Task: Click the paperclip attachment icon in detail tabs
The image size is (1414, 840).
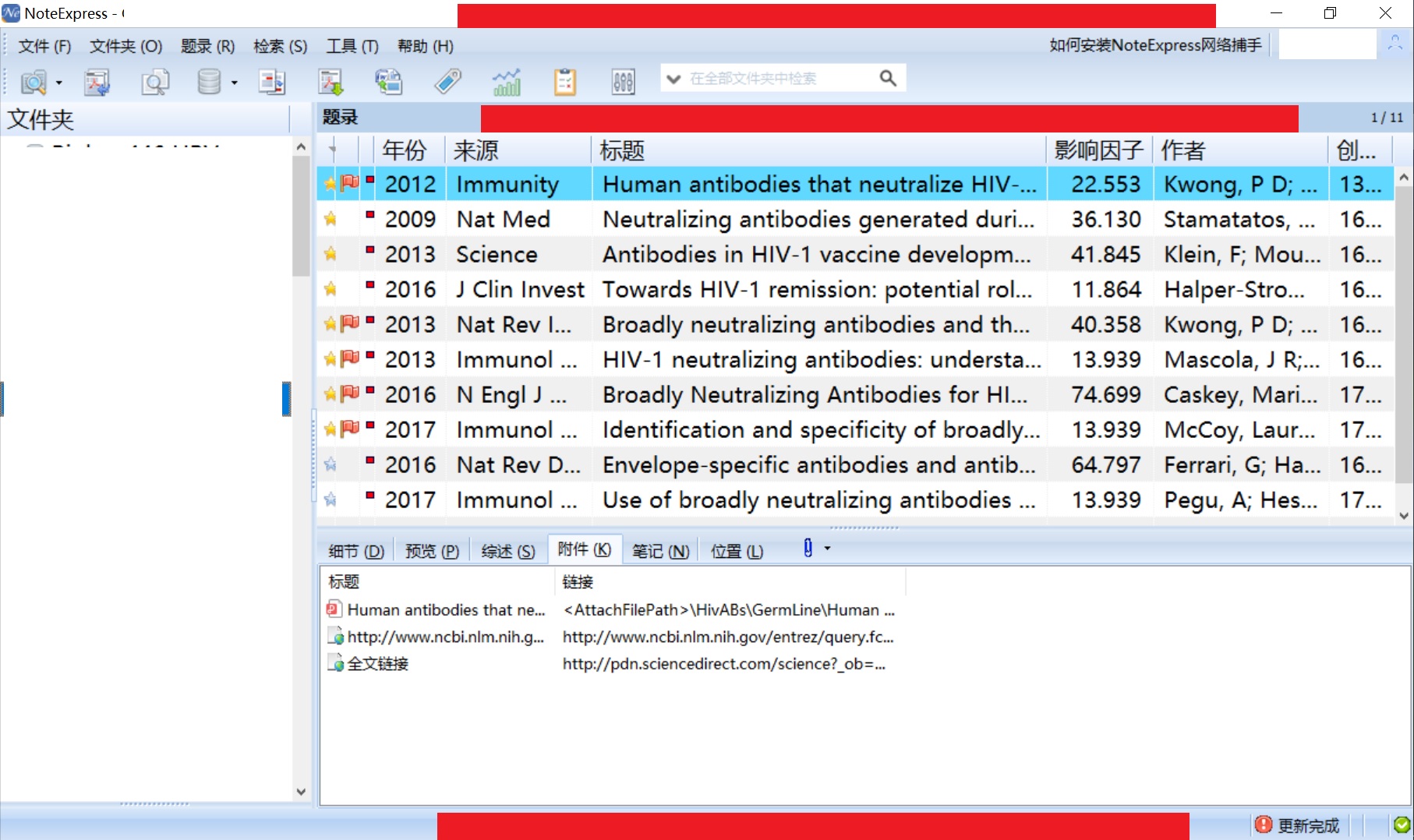Action: pyautogui.click(x=808, y=549)
